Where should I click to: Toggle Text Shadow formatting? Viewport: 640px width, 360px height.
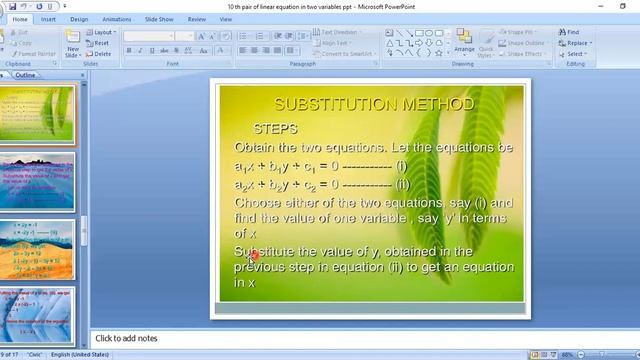[176, 51]
